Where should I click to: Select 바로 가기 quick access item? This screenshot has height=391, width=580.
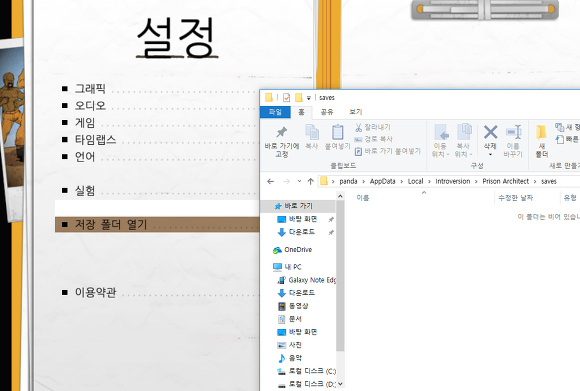(x=298, y=206)
